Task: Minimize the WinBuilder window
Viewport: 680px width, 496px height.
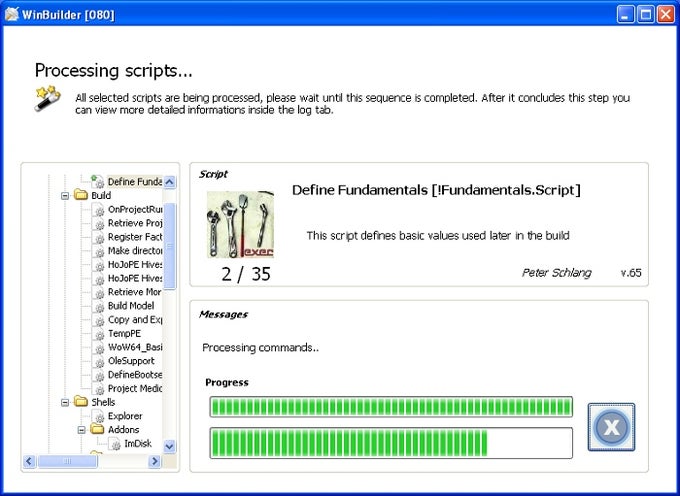Action: coord(625,15)
